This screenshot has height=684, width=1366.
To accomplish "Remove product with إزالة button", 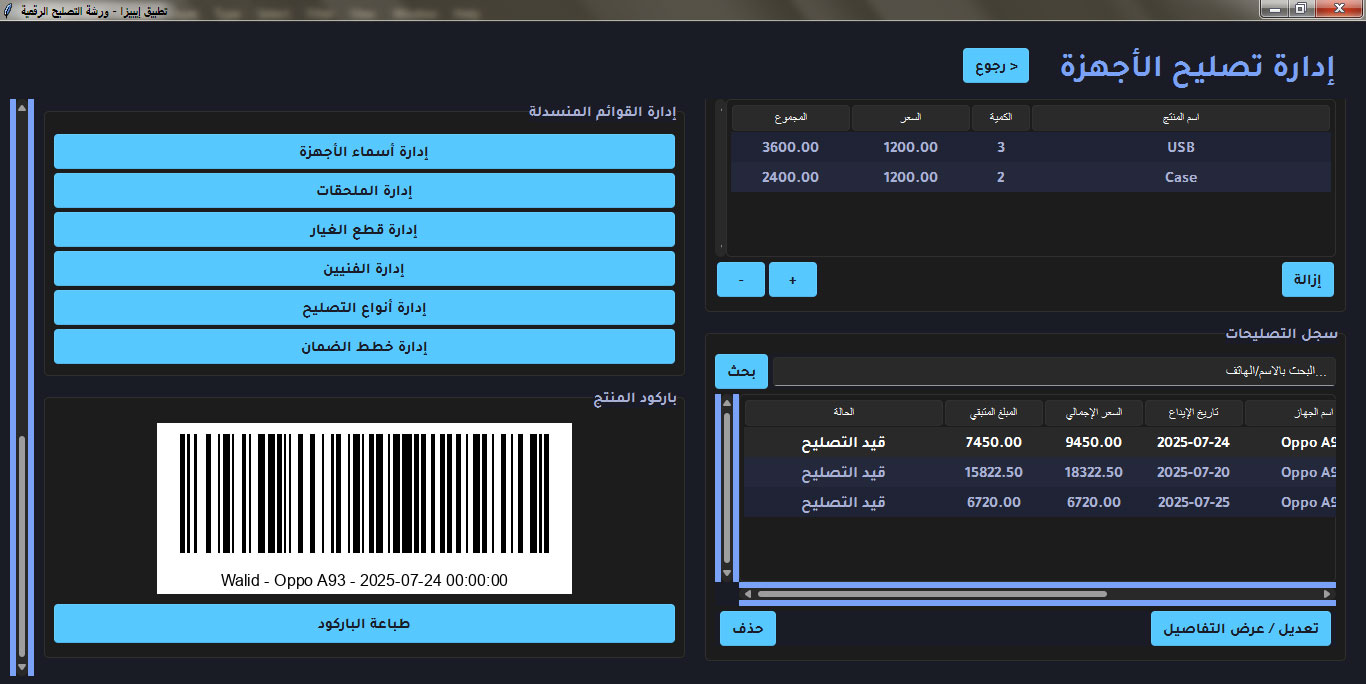I will [1308, 280].
